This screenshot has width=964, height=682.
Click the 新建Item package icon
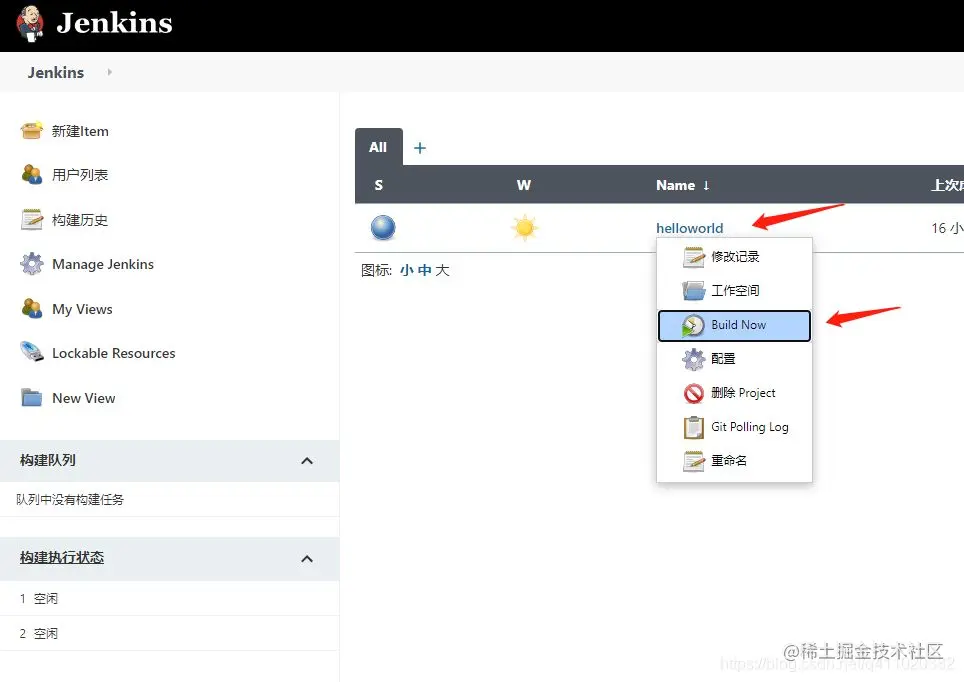31,130
